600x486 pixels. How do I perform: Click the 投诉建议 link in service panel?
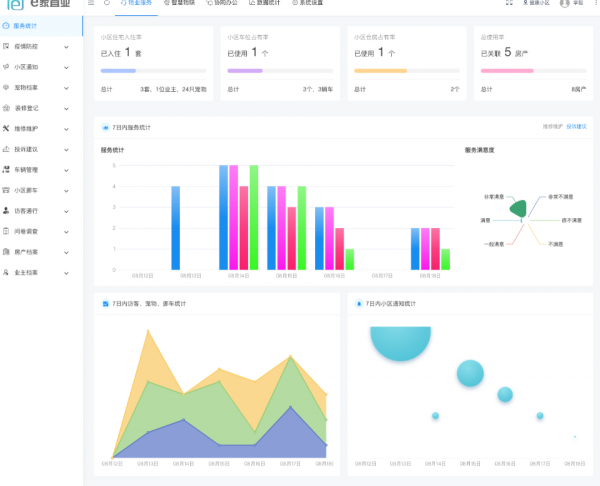pyautogui.click(x=577, y=127)
